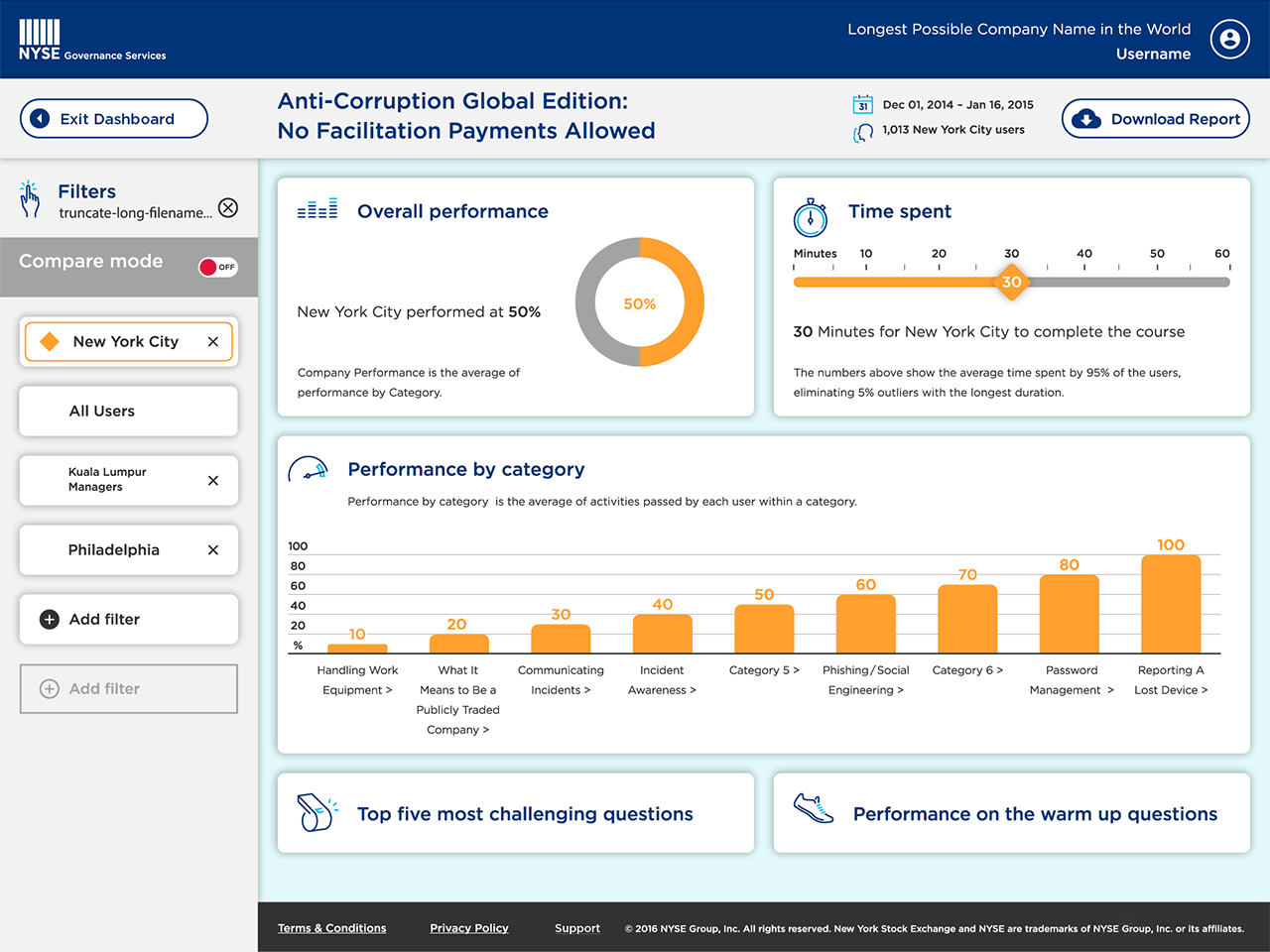The width and height of the screenshot is (1270, 952).
Task: Click the 30-minute time slider marker
Action: click(1011, 282)
